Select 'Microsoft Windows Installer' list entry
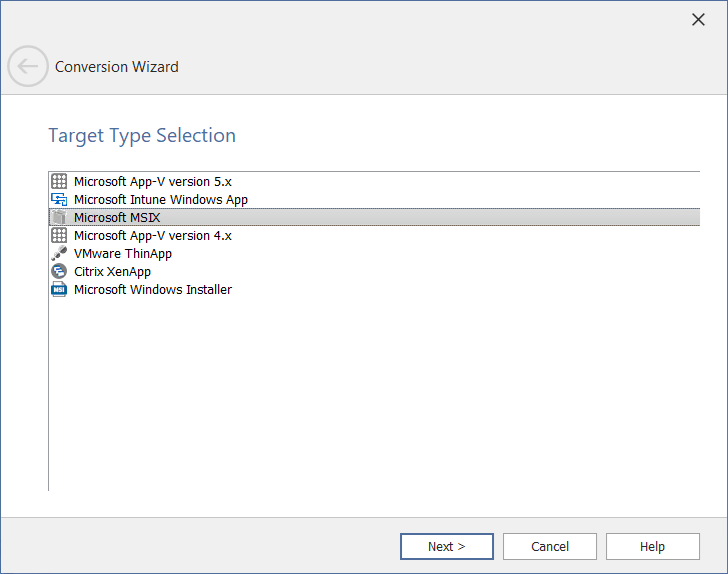Viewport: 728px width, 574px height. click(152, 290)
